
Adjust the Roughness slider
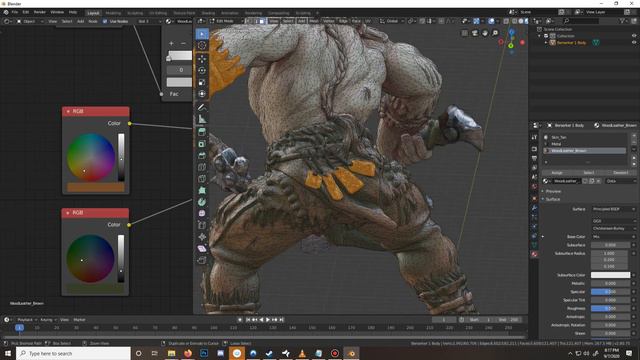(610, 309)
